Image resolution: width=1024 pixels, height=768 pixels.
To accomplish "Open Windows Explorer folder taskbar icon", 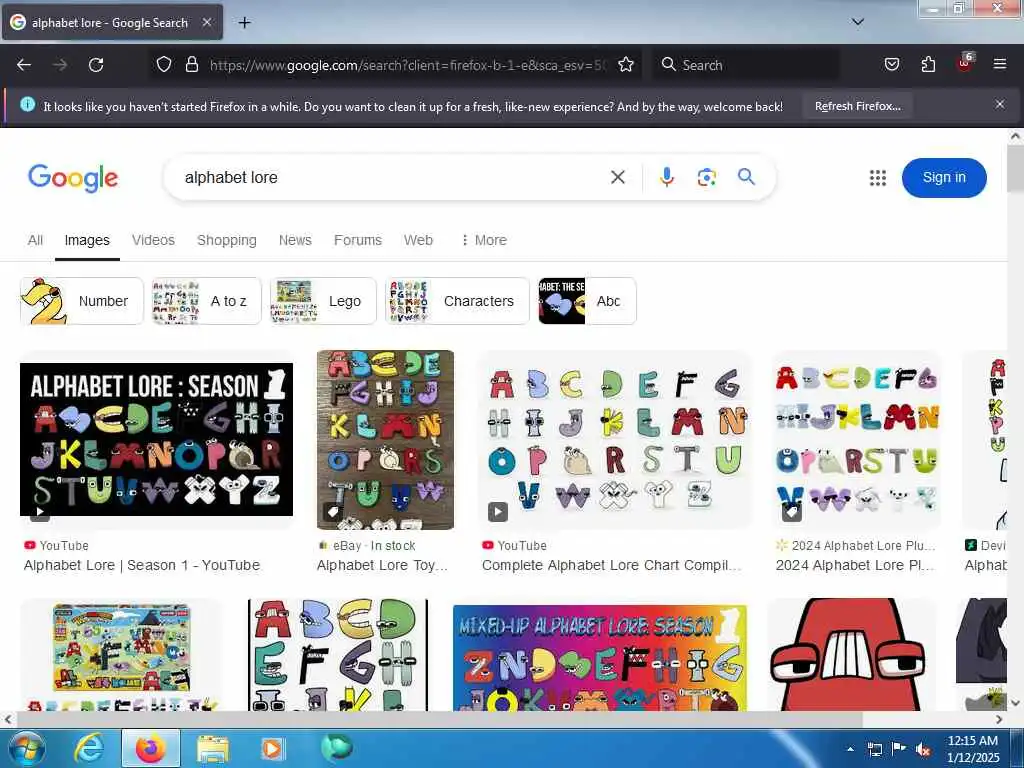I will 212,748.
